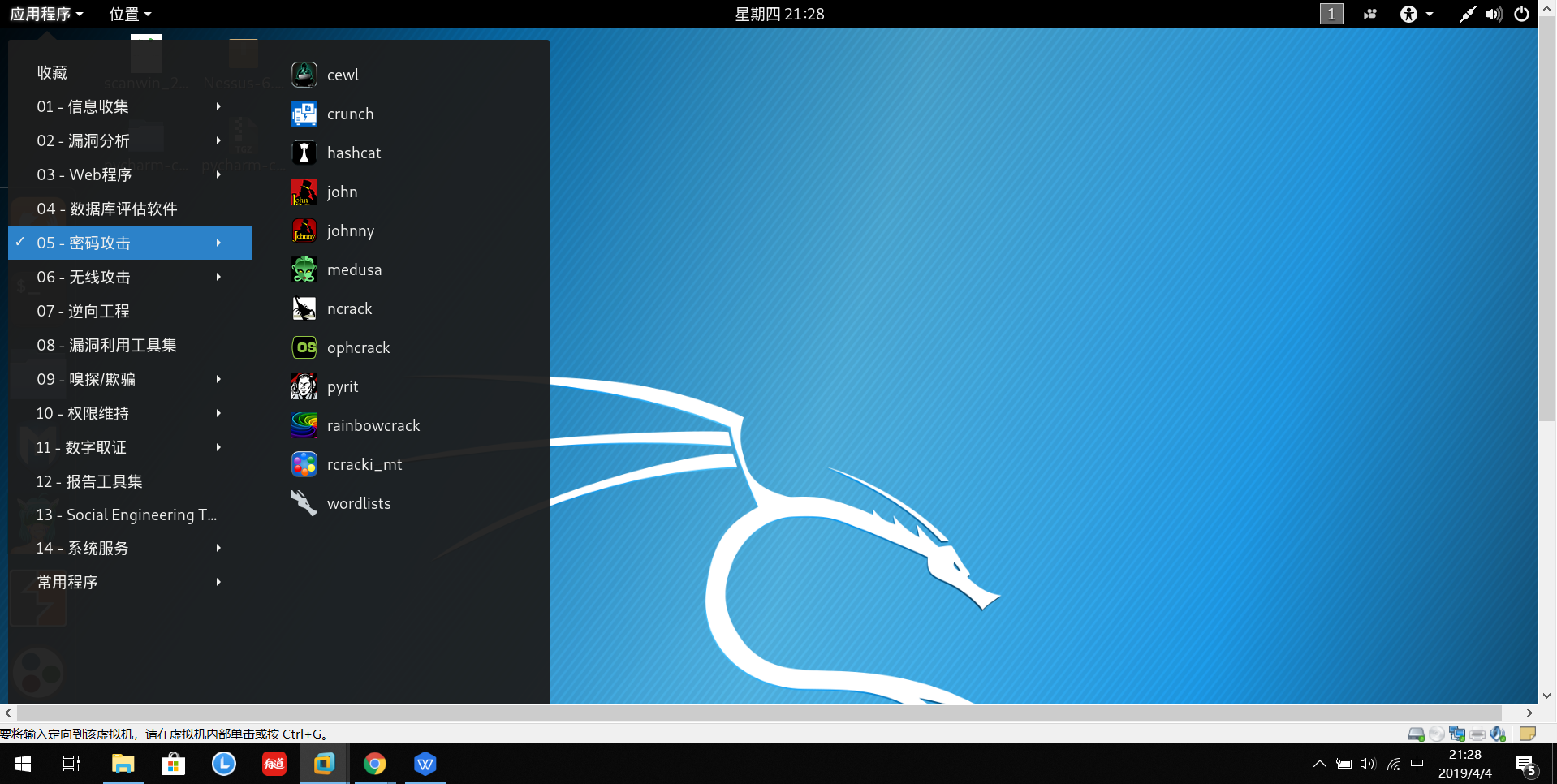This screenshot has height=784, width=1557.
Task: Click the VMware status bar hard disk icon
Action: (1416, 734)
